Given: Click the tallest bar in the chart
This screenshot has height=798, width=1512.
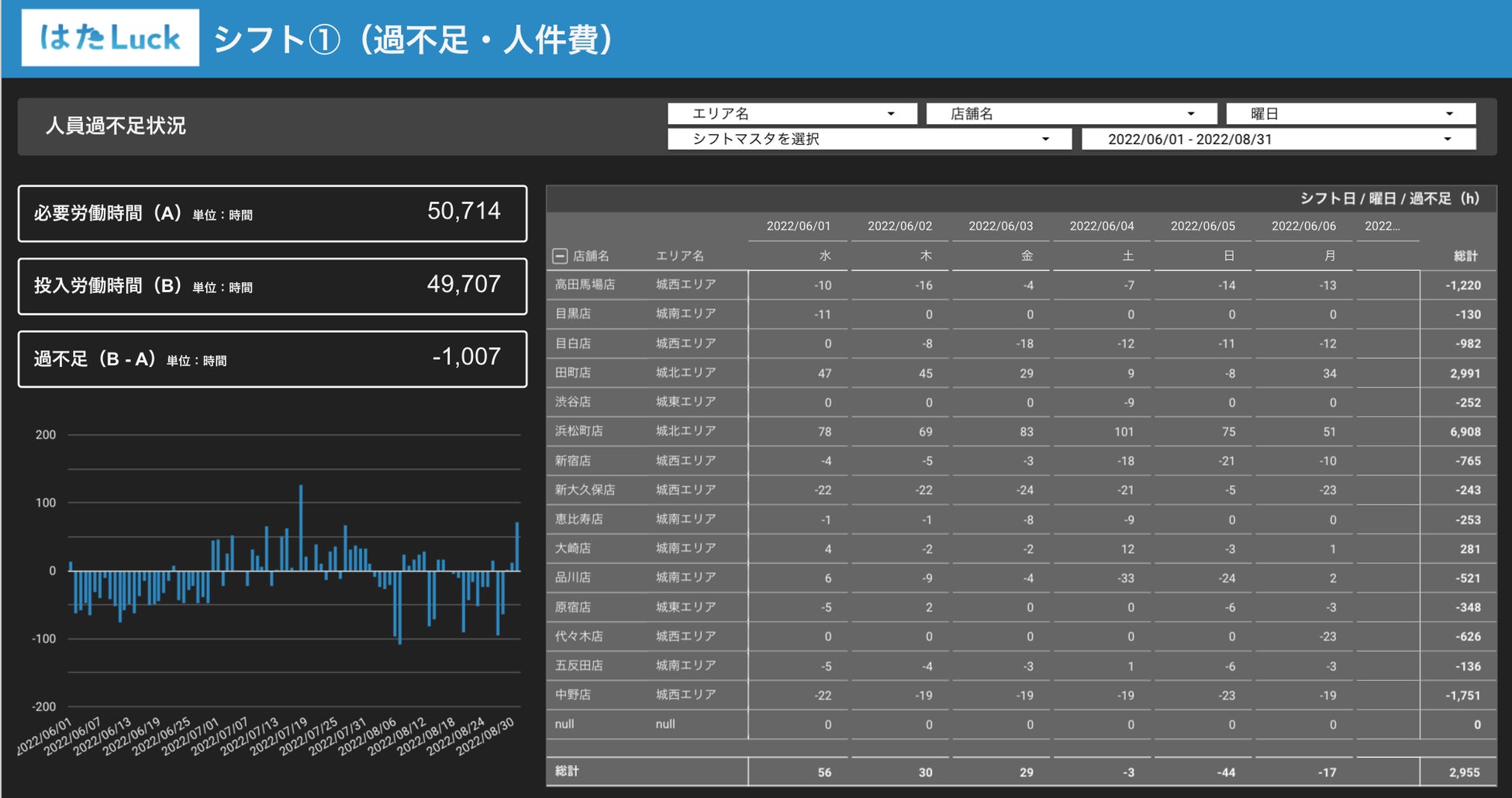Looking at the screenshot, I should click(301, 528).
